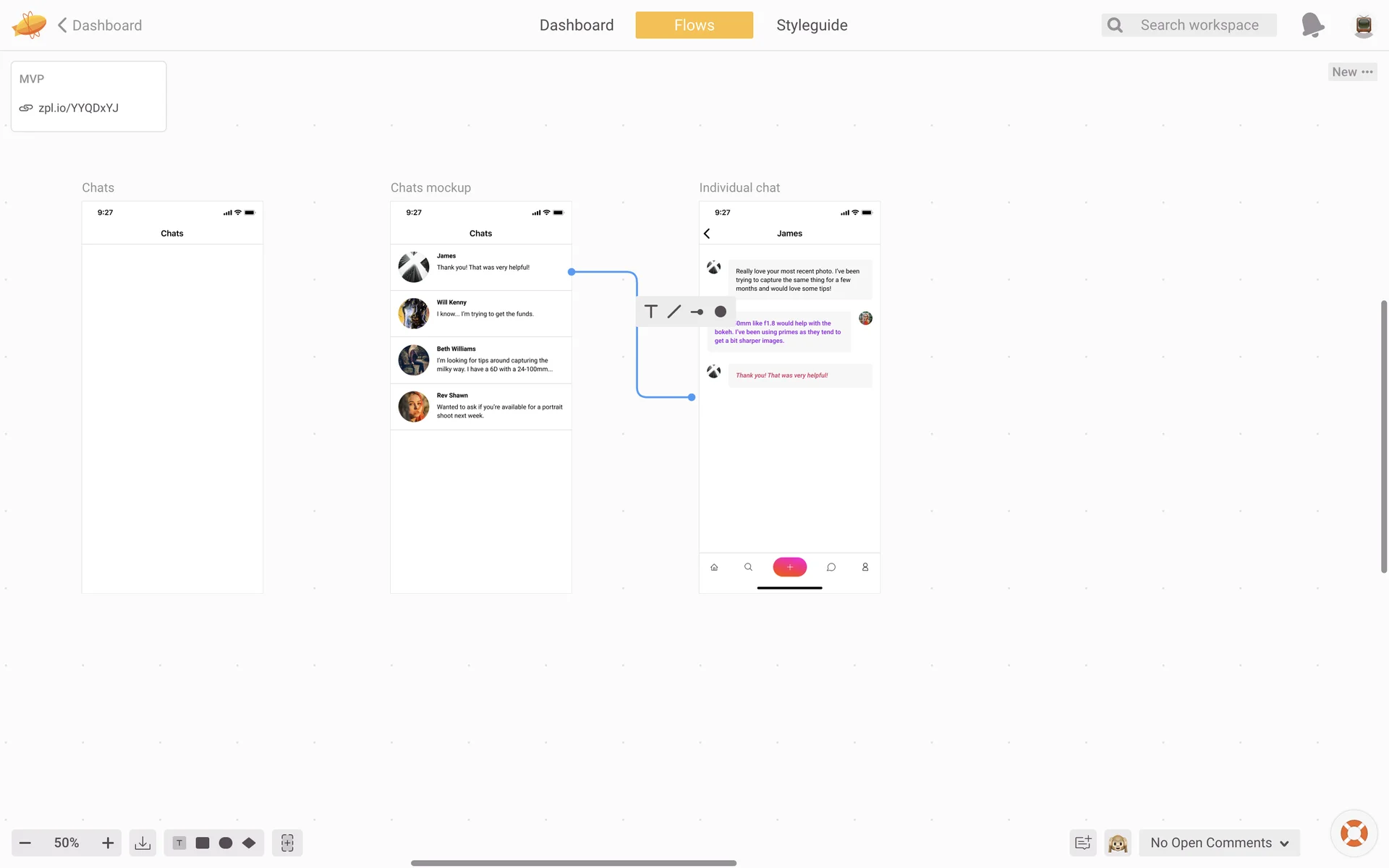Open the notifications bell

[x=1312, y=25]
